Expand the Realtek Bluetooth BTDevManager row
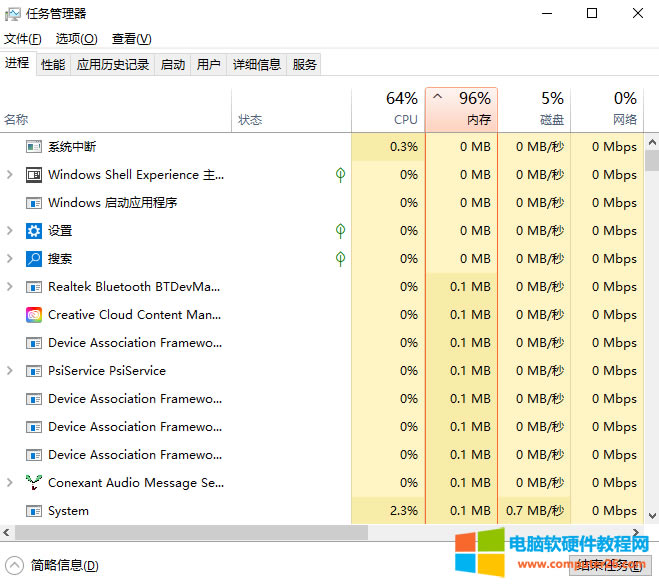Viewport: 659px width, 584px height. (10, 287)
